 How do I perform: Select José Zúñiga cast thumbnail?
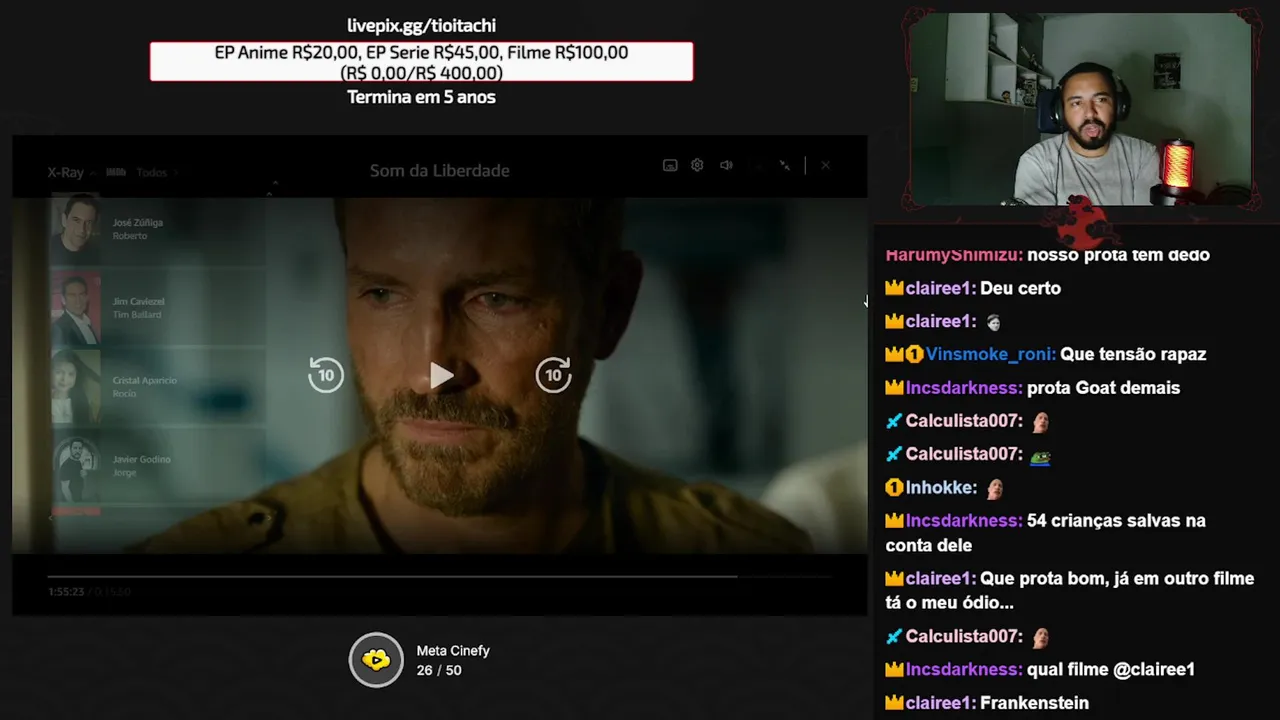[x=76, y=228]
